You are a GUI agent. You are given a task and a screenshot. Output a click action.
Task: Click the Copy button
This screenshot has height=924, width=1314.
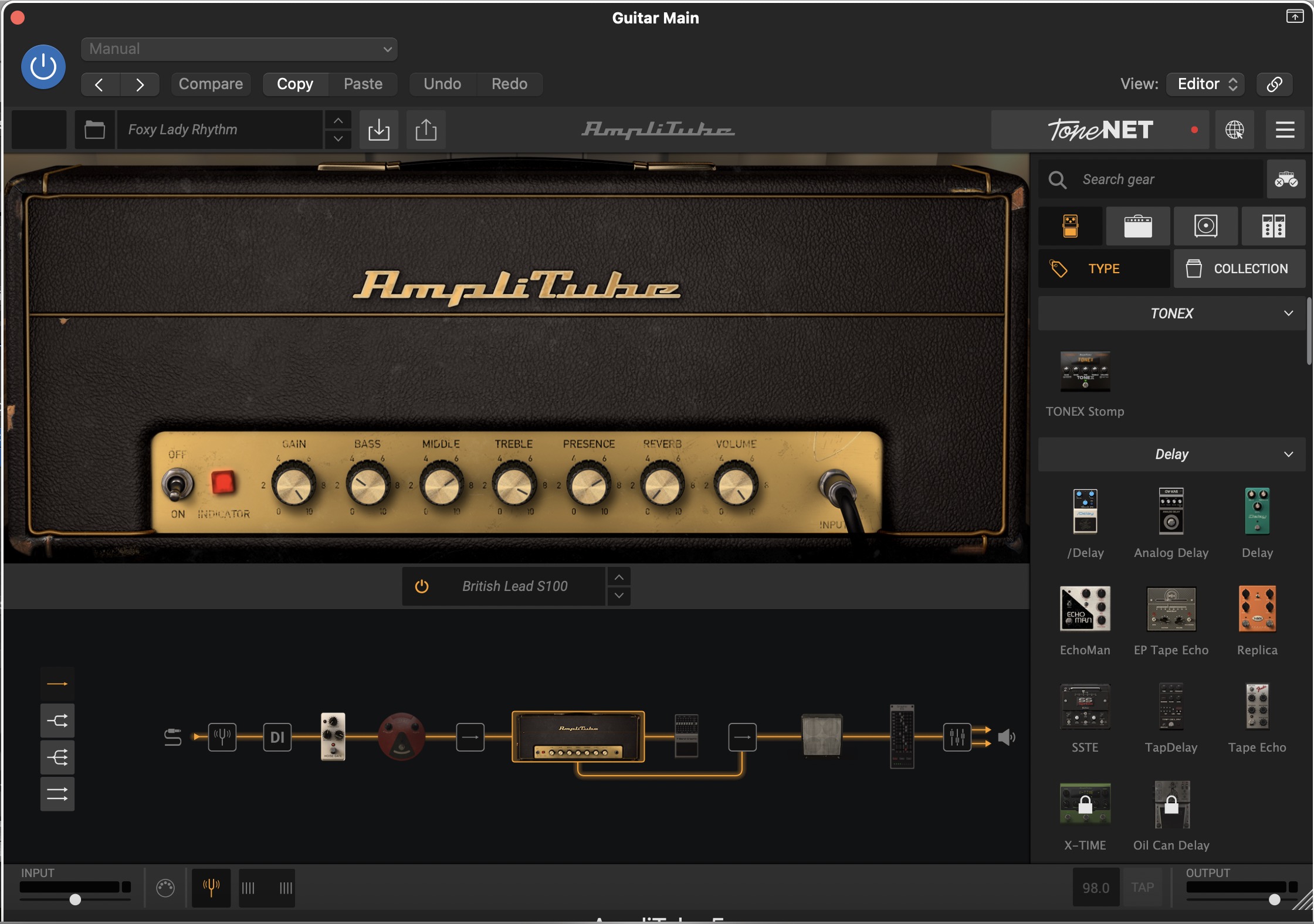pyautogui.click(x=295, y=84)
